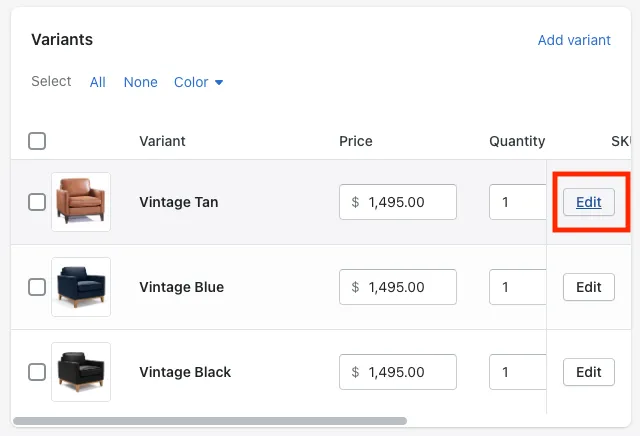The height and width of the screenshot is (436, 640).
Task: Edit the Vintage Tan variant
Action: tap(589, 202)
